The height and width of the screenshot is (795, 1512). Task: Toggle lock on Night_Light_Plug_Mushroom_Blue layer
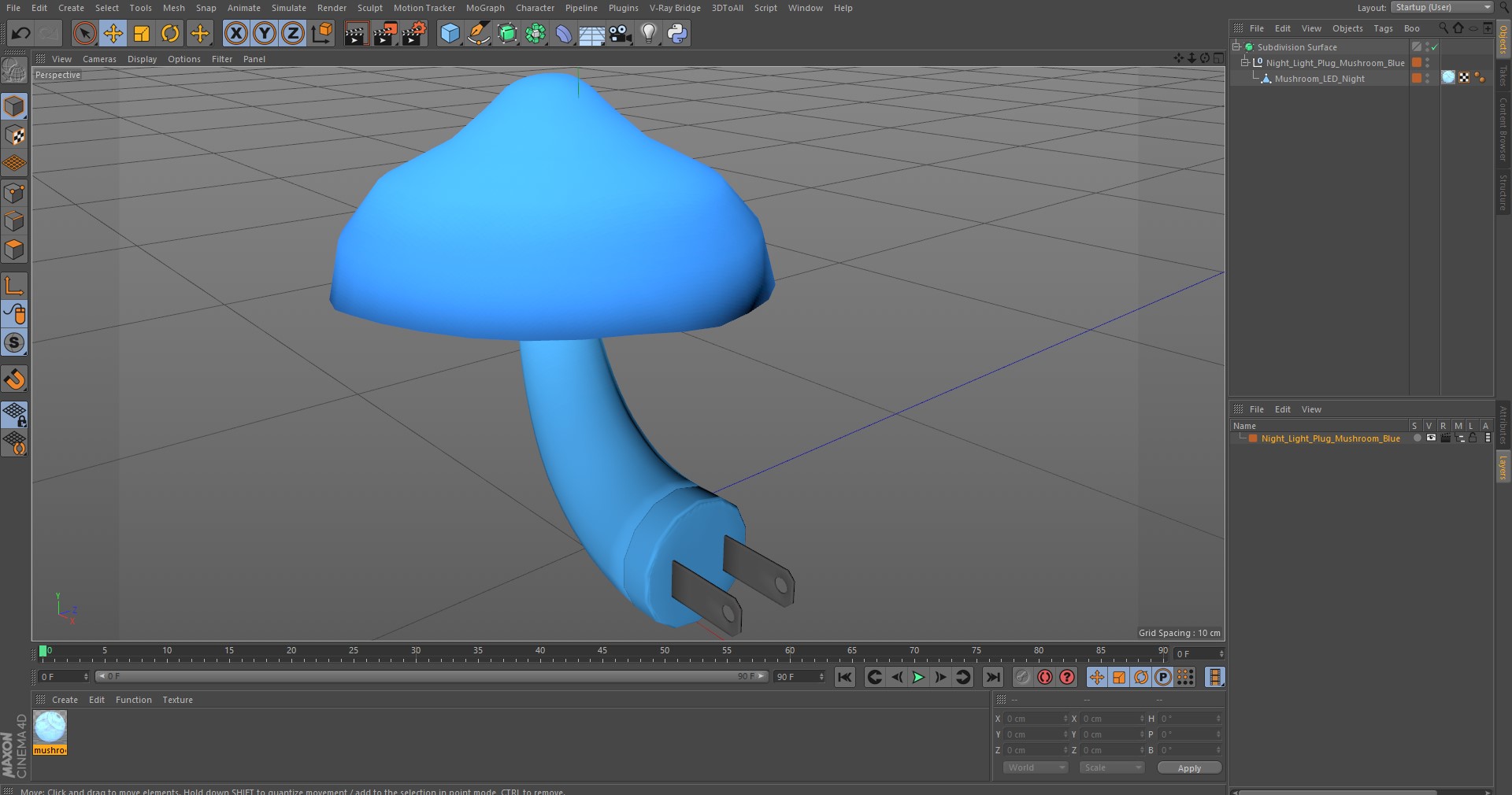(1473, 438)
